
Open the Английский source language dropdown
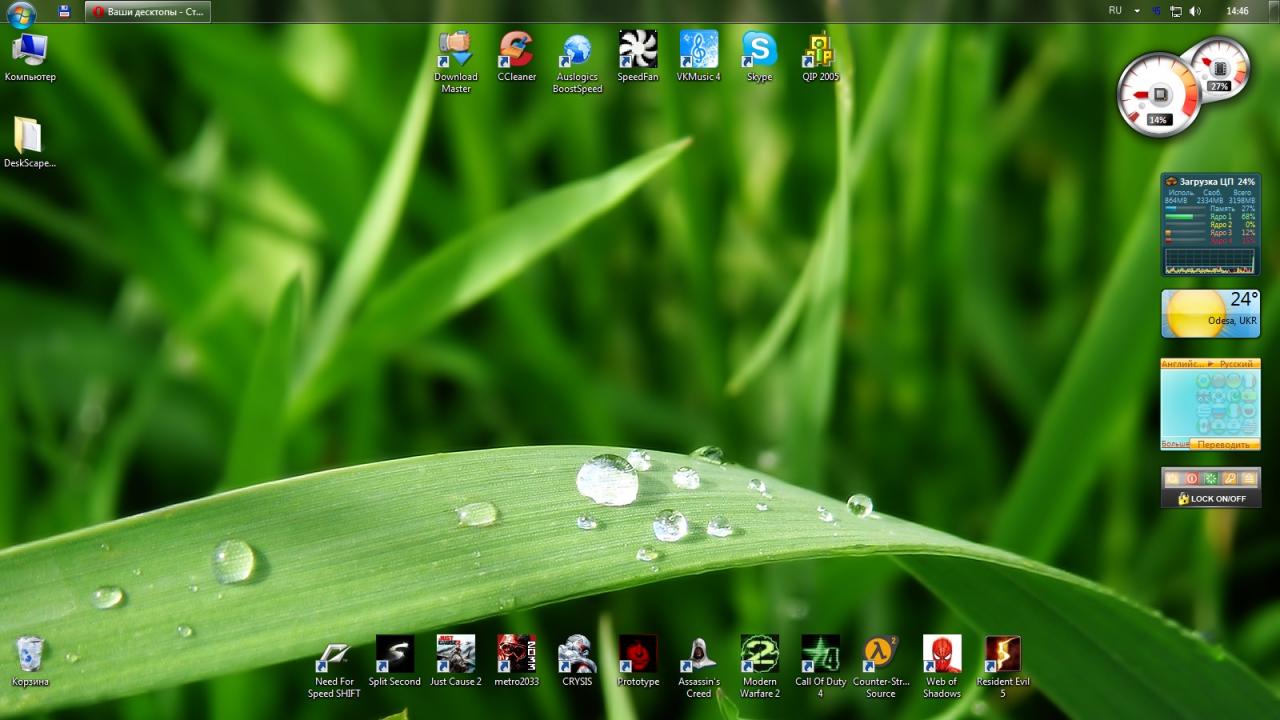click(x=1184, y=364)
